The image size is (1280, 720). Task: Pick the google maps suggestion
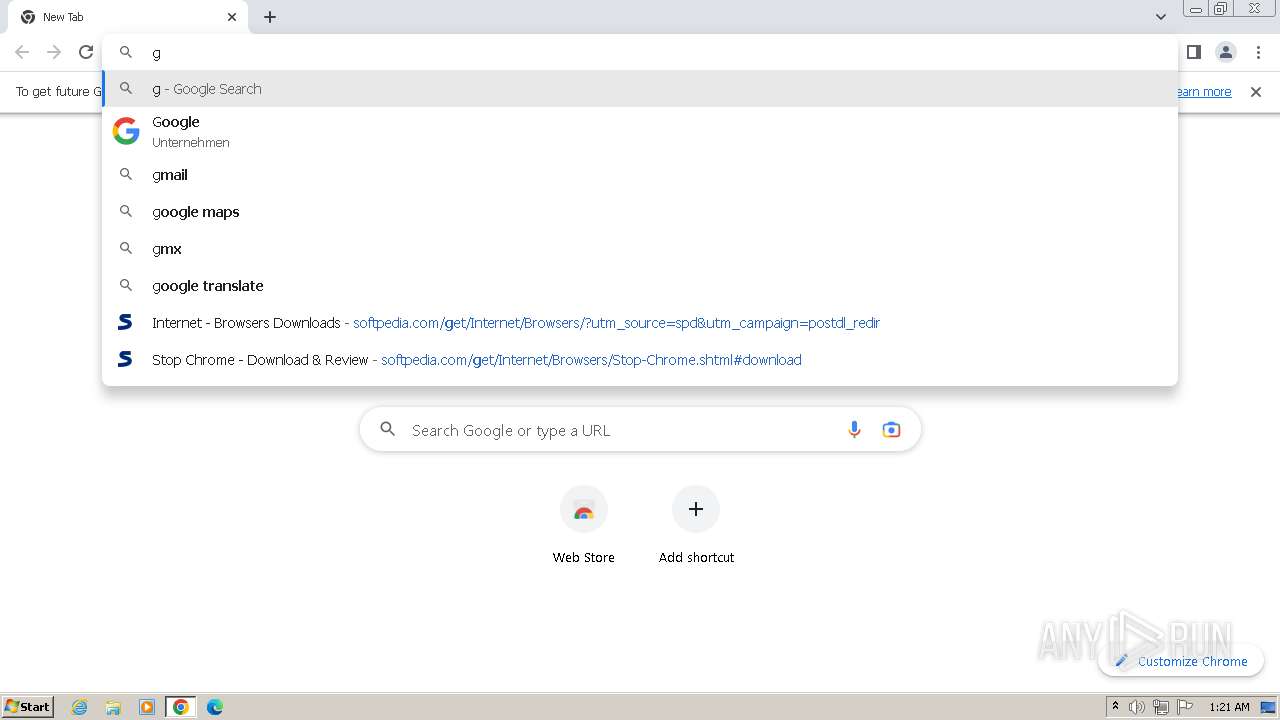tap(640, 212)
